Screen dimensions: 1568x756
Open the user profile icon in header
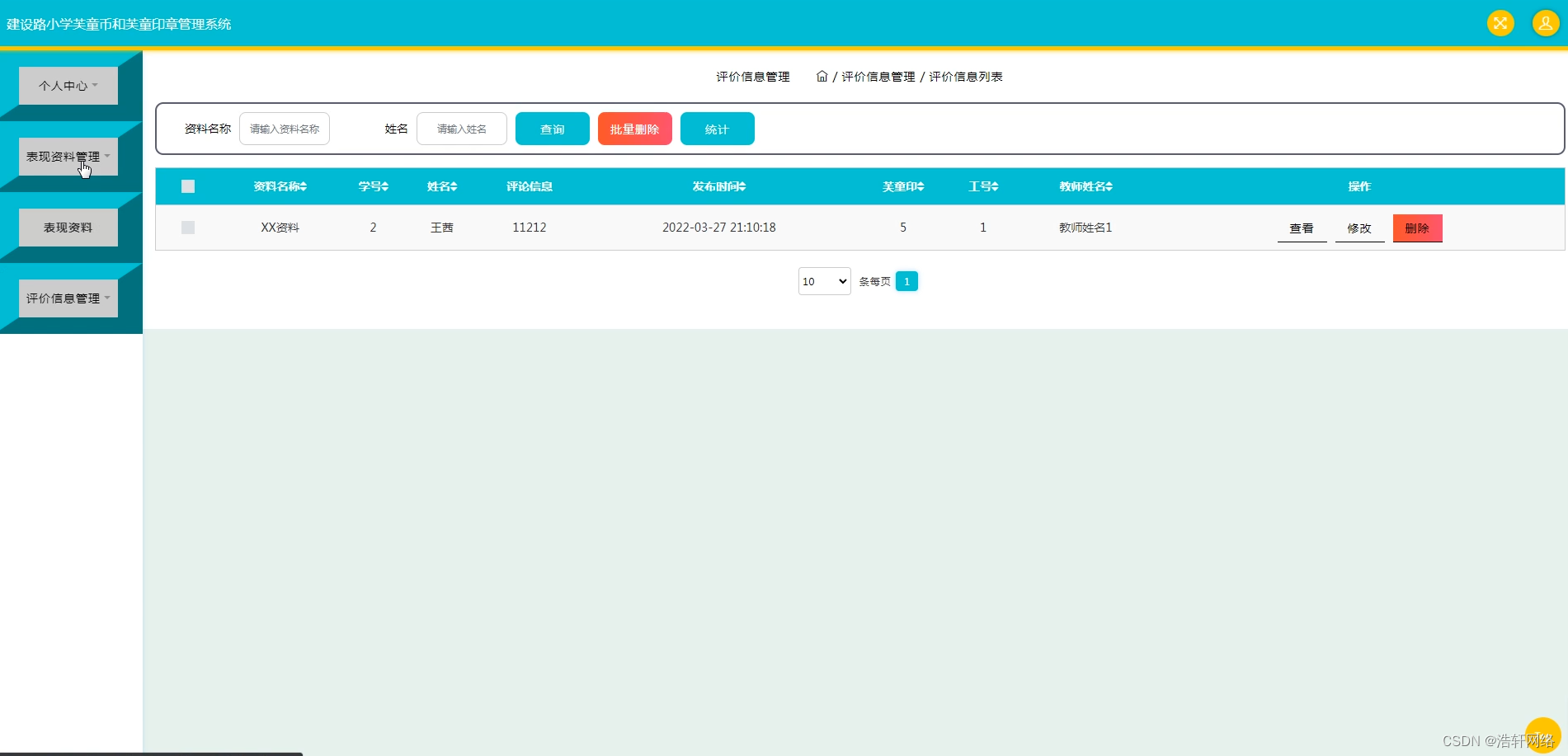tap(1546, 23)
